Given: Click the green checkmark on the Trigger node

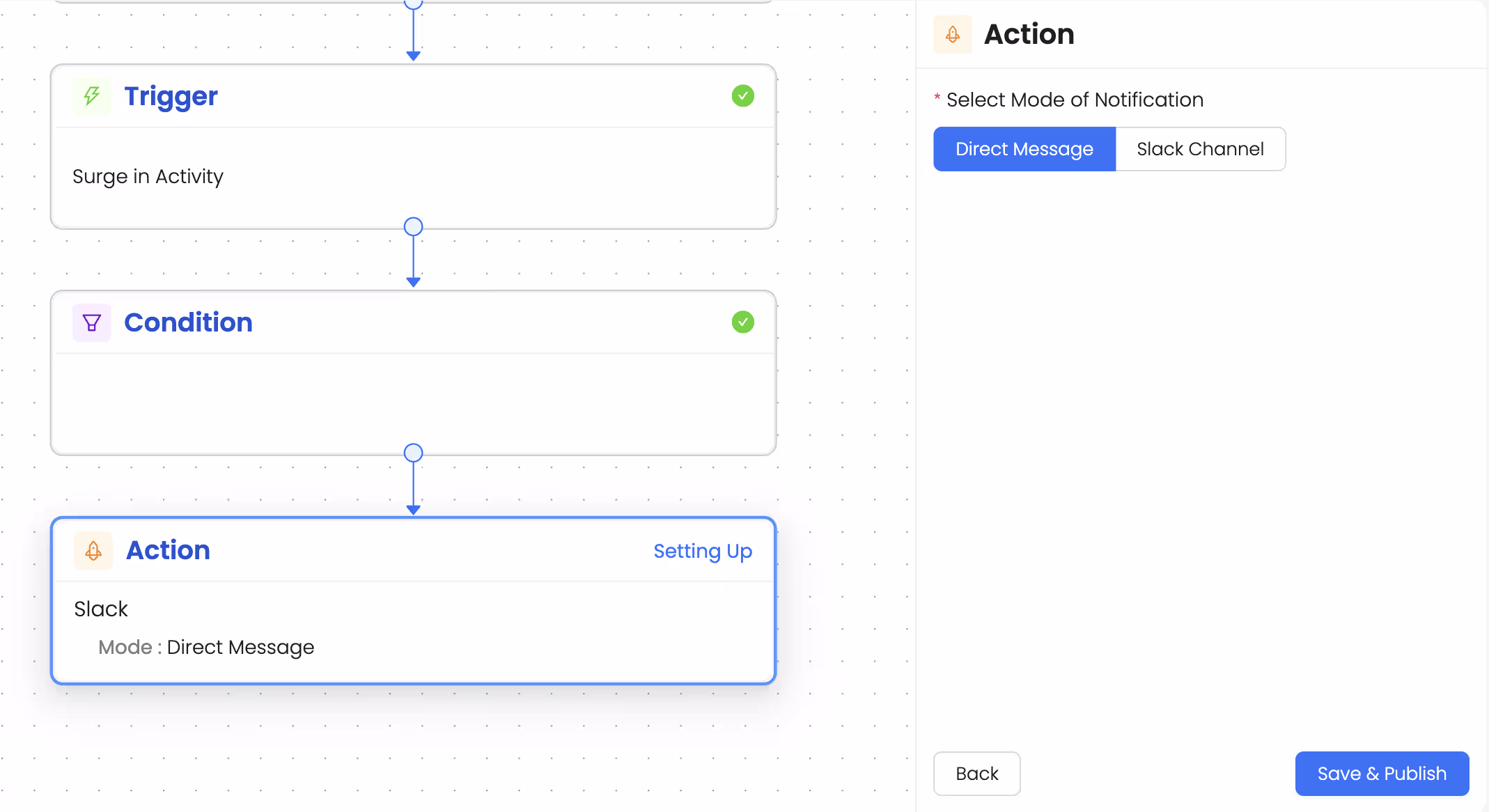Looking at the screenshot, I should pyautogui.click(x=742, y=95).
